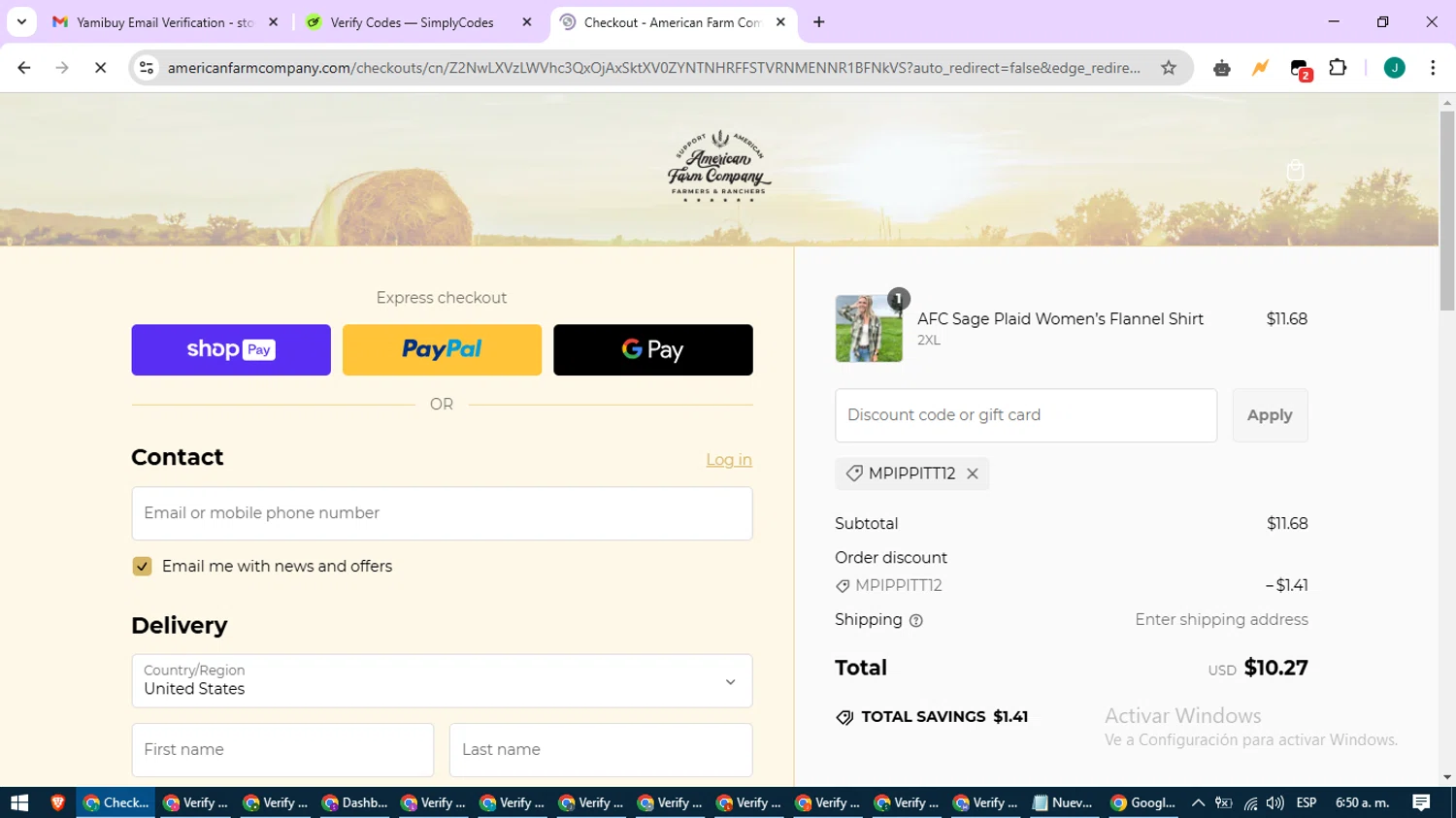The width and height of the screenshot is (1456, 818).
Task: Click the address bar URL
Action: [x=653, y=68]
